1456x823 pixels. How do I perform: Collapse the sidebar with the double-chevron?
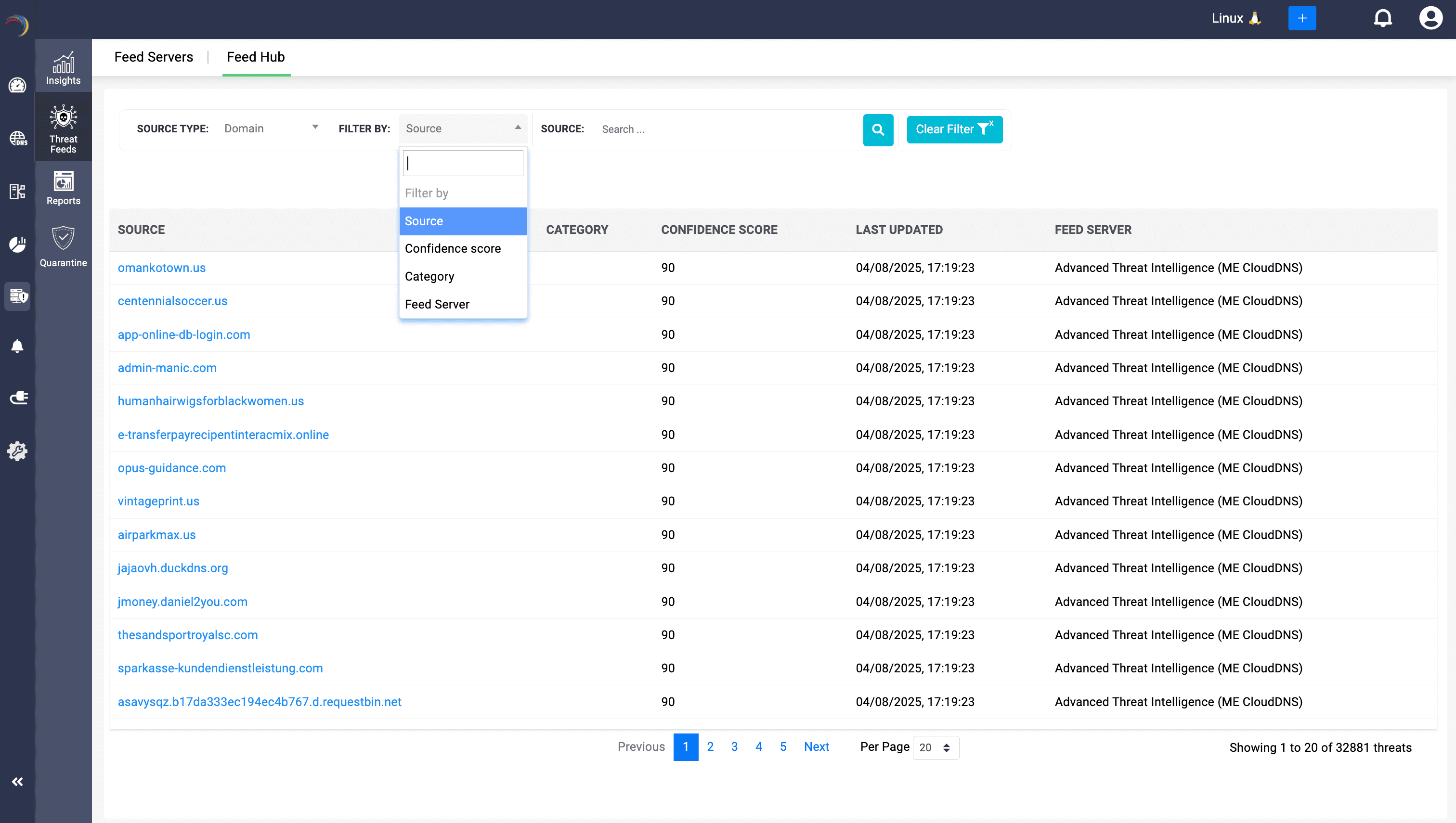pyautogui.click(x=17, y=782)
